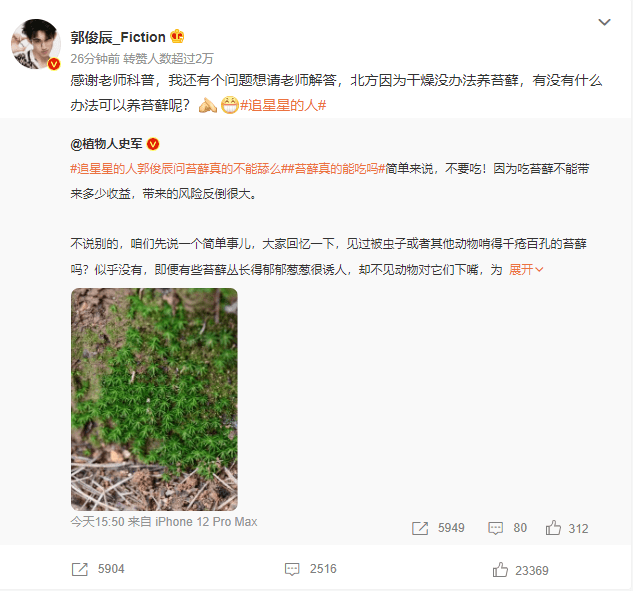
Task: Open the 2516 comments section
Action: point(310,569)
